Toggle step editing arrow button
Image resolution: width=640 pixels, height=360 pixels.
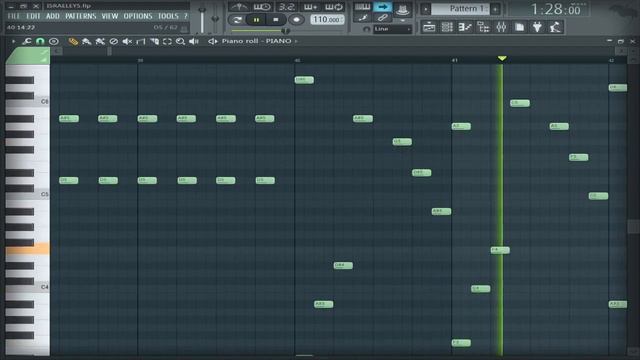pos(383,7)
